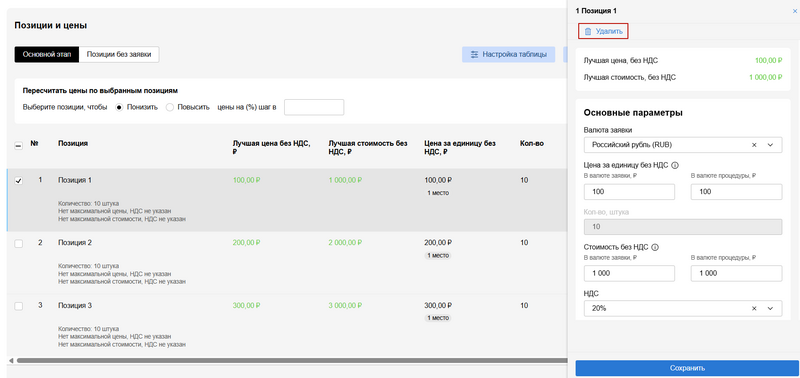Click info icon beside Стоимость без НДС
This screenshot has width=800, height=378.
(x=655, y=247)
